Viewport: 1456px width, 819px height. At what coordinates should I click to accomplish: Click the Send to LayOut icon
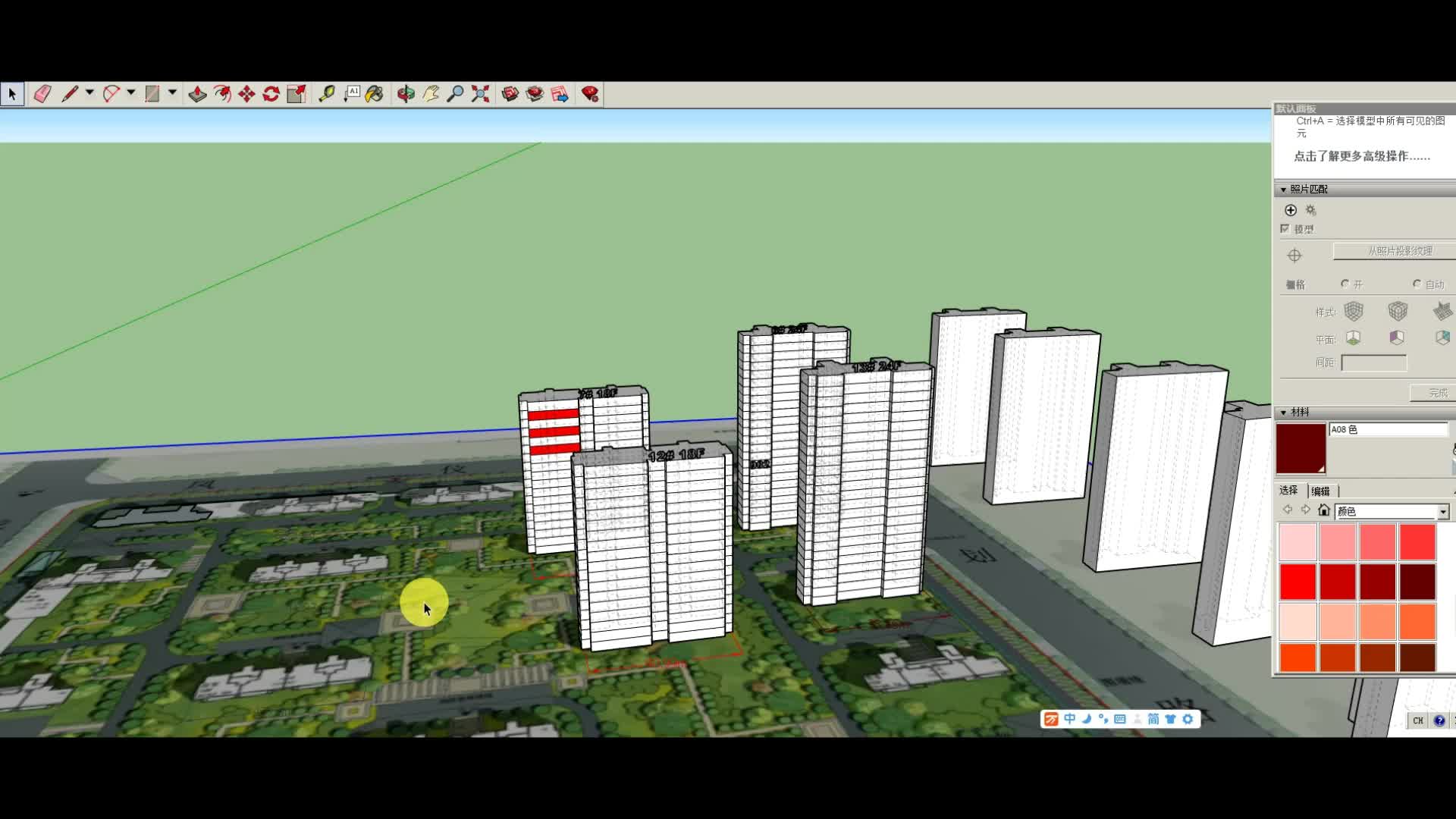pyautogui.click(x=560, y=94)
